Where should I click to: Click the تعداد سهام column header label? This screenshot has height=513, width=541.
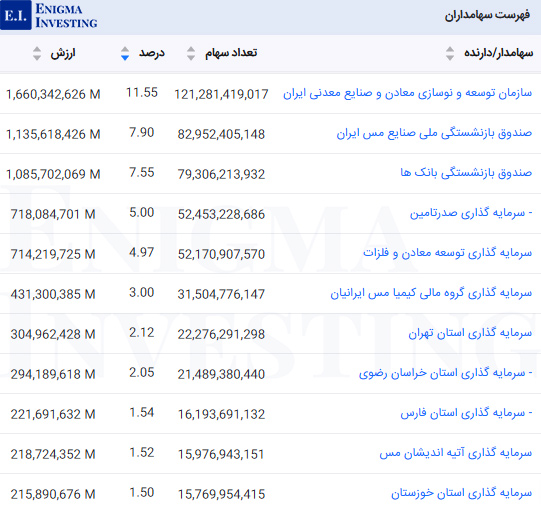coord(231,53)
